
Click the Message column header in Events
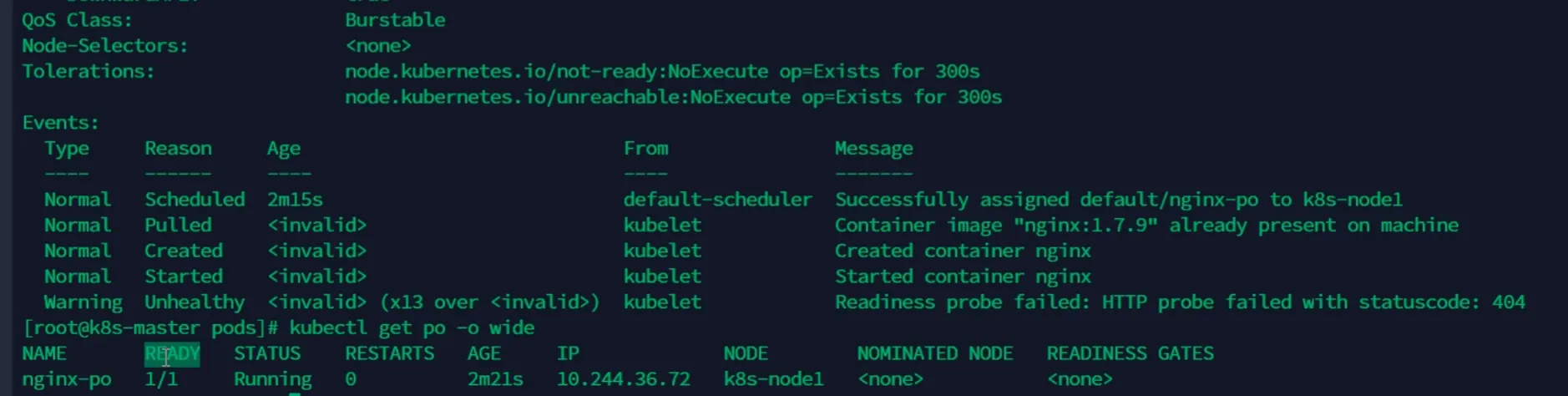[x=873, y=149]
